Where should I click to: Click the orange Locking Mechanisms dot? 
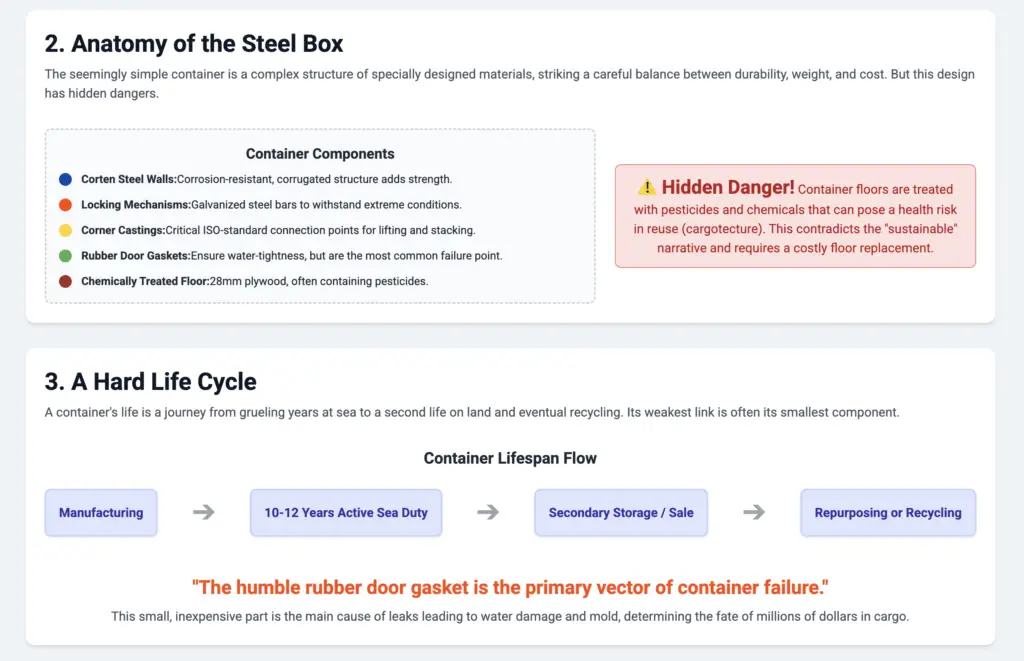coord(65,204)
